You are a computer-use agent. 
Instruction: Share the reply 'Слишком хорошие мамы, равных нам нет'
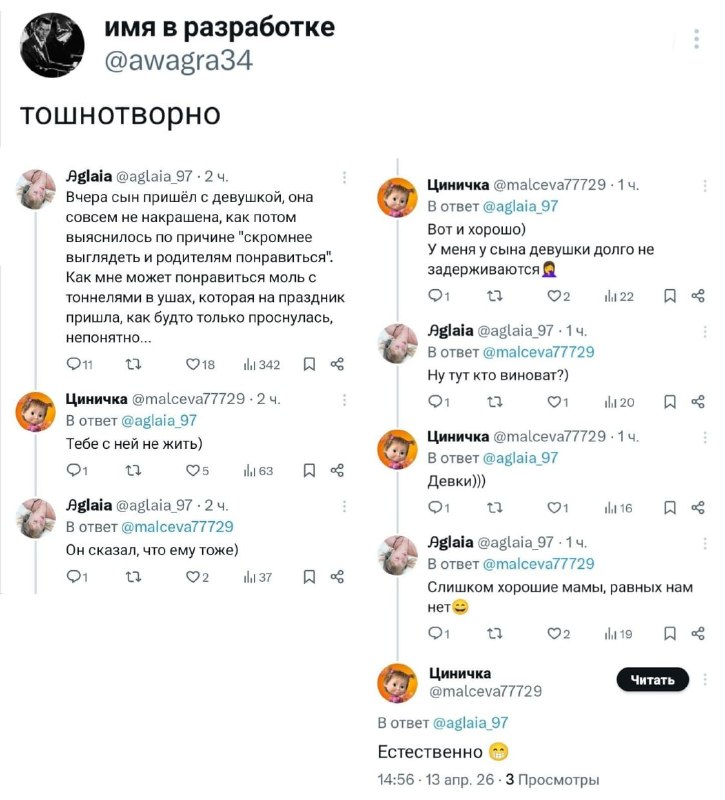(697, 634)
